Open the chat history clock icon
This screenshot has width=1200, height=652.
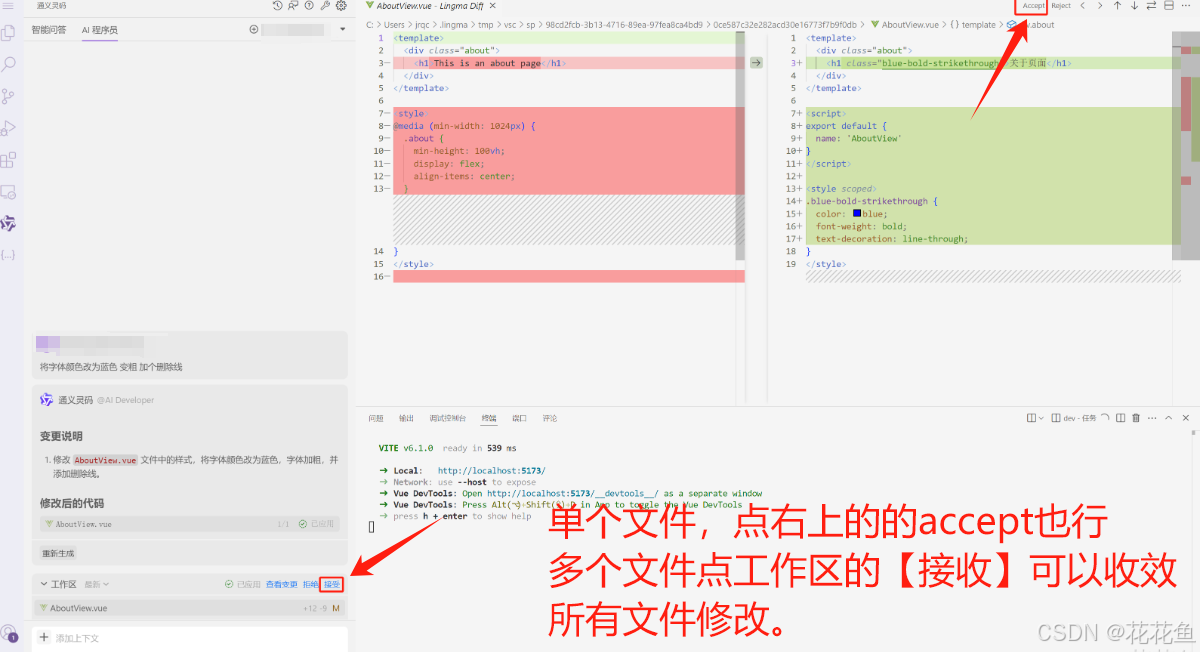click(x=278, y=6)
